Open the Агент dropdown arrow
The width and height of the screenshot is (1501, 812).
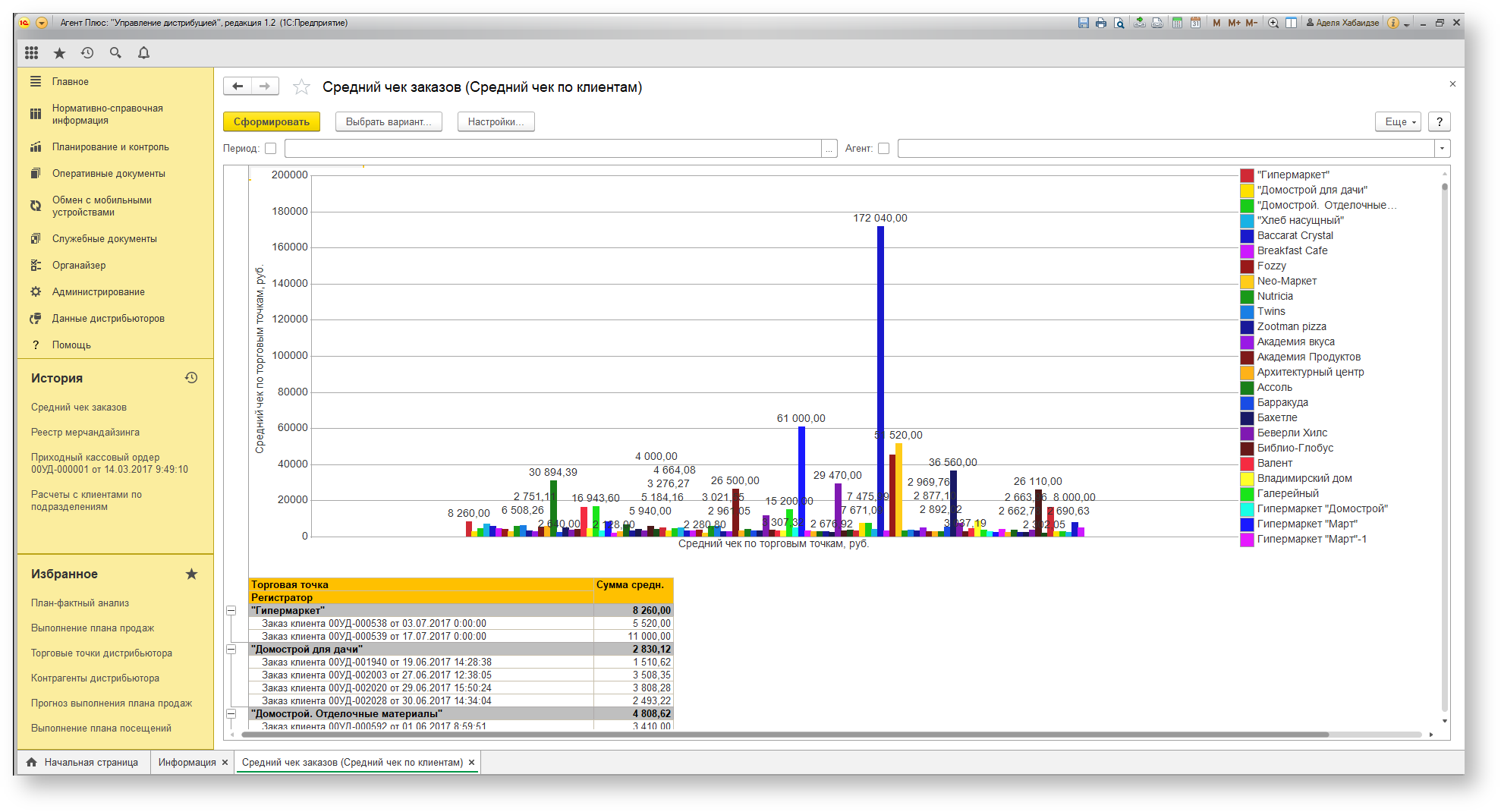pos(1442,149)
